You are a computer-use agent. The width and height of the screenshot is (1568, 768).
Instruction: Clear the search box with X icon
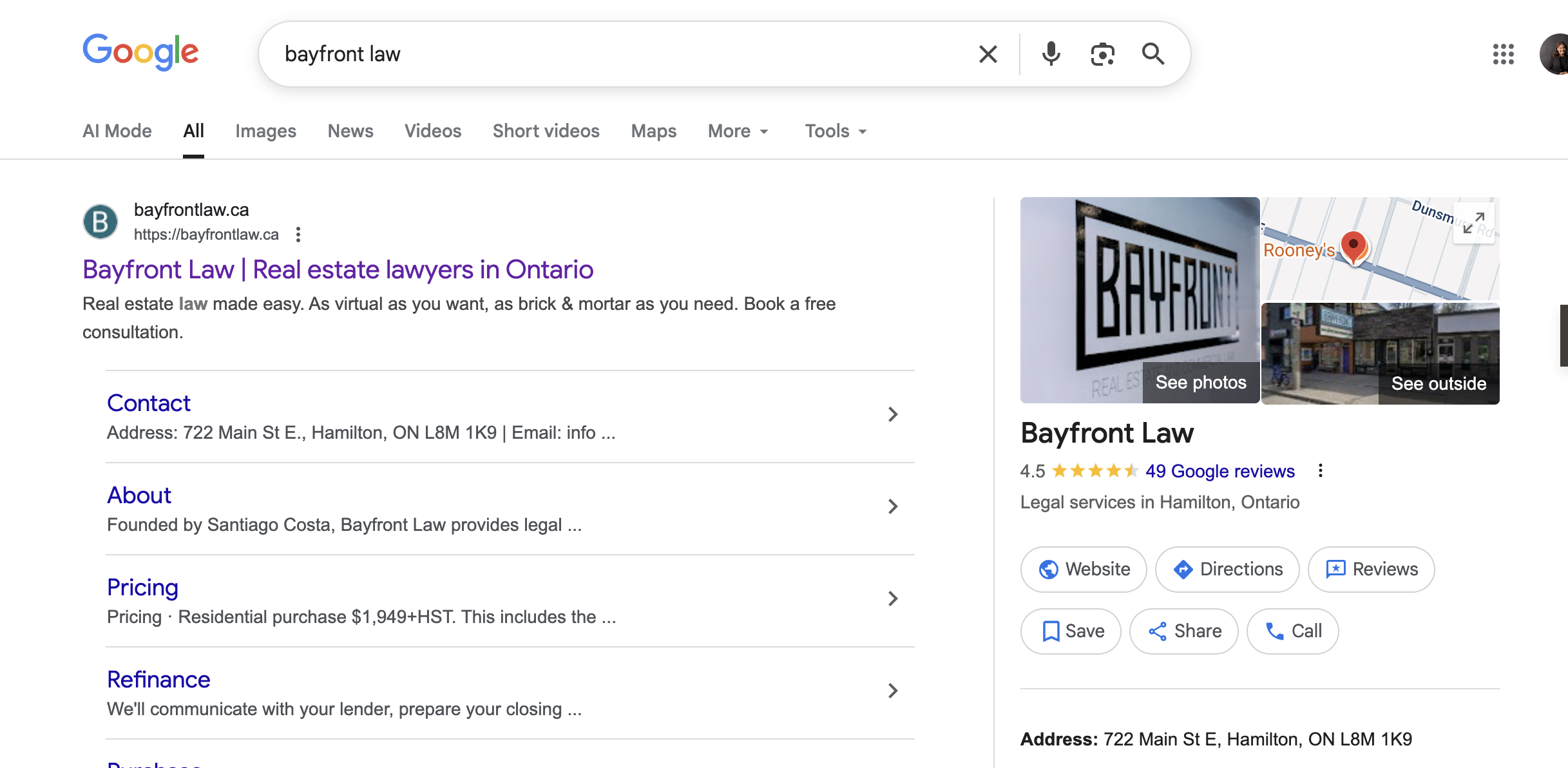click(988, 54)
